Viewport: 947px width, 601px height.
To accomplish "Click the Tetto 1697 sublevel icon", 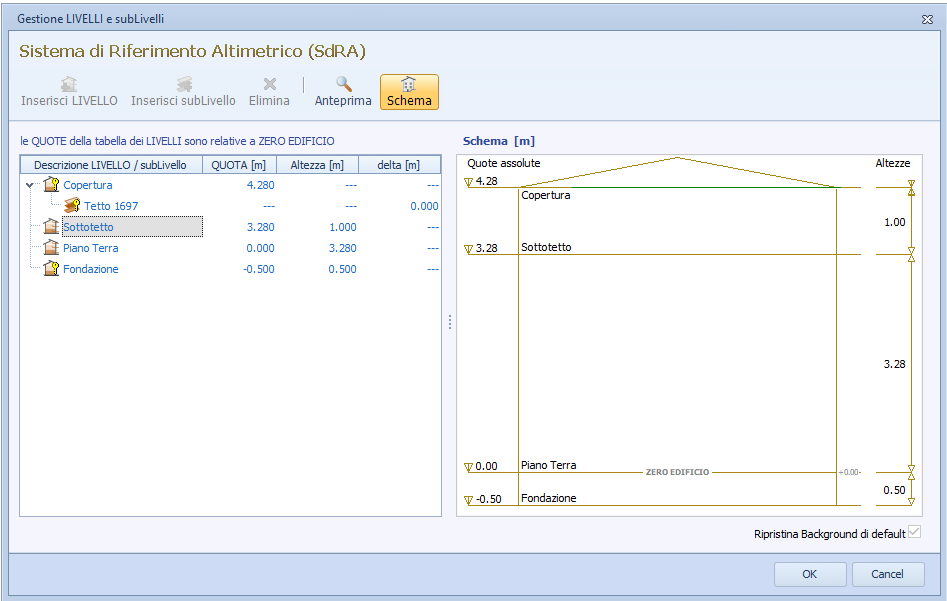I will point(72,206).
